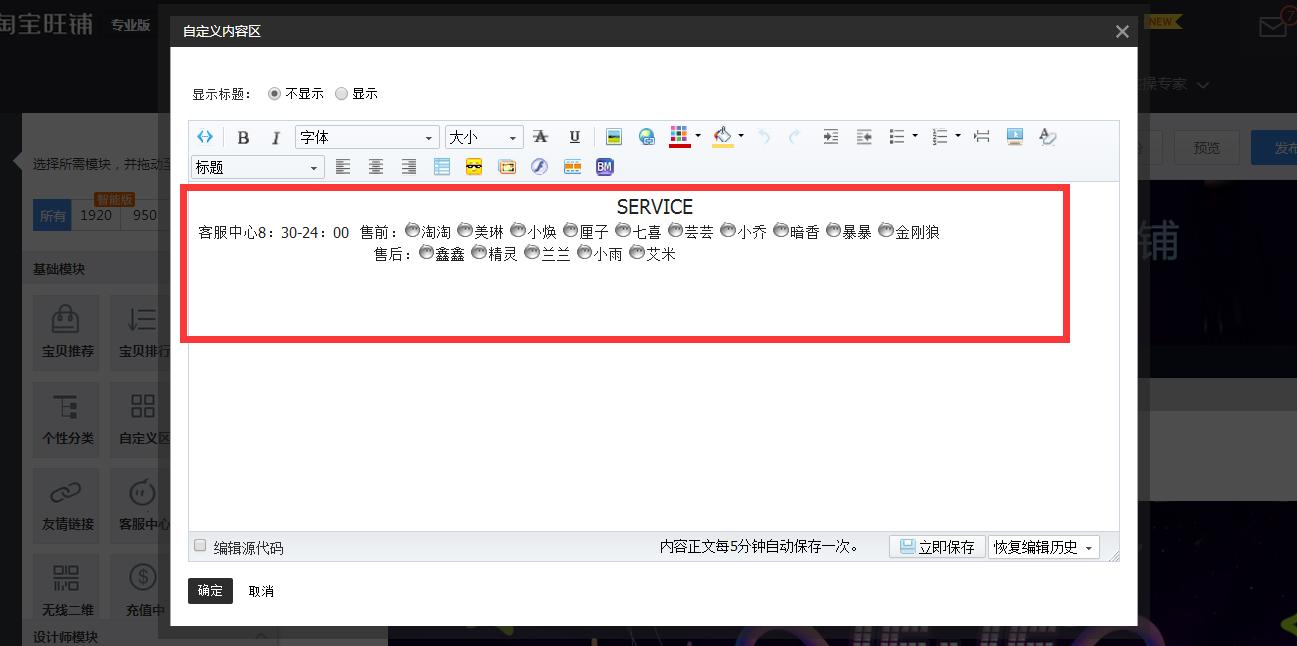
Task: Open the 恢复编辑历史 dropdown
Action: (1043, 547)
